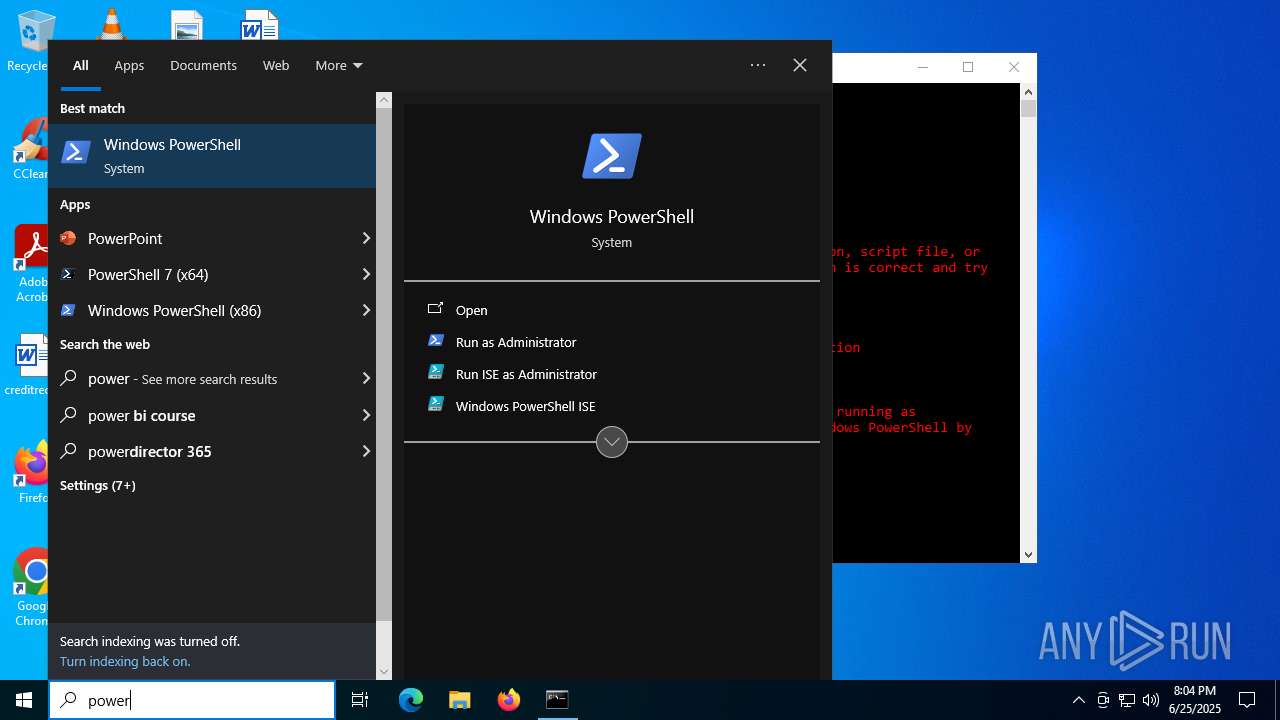Viewport: 1280px width, 720px height.
Task: Click the volume tray icon
Action: pyautogui.click(x=1151, y=700)
